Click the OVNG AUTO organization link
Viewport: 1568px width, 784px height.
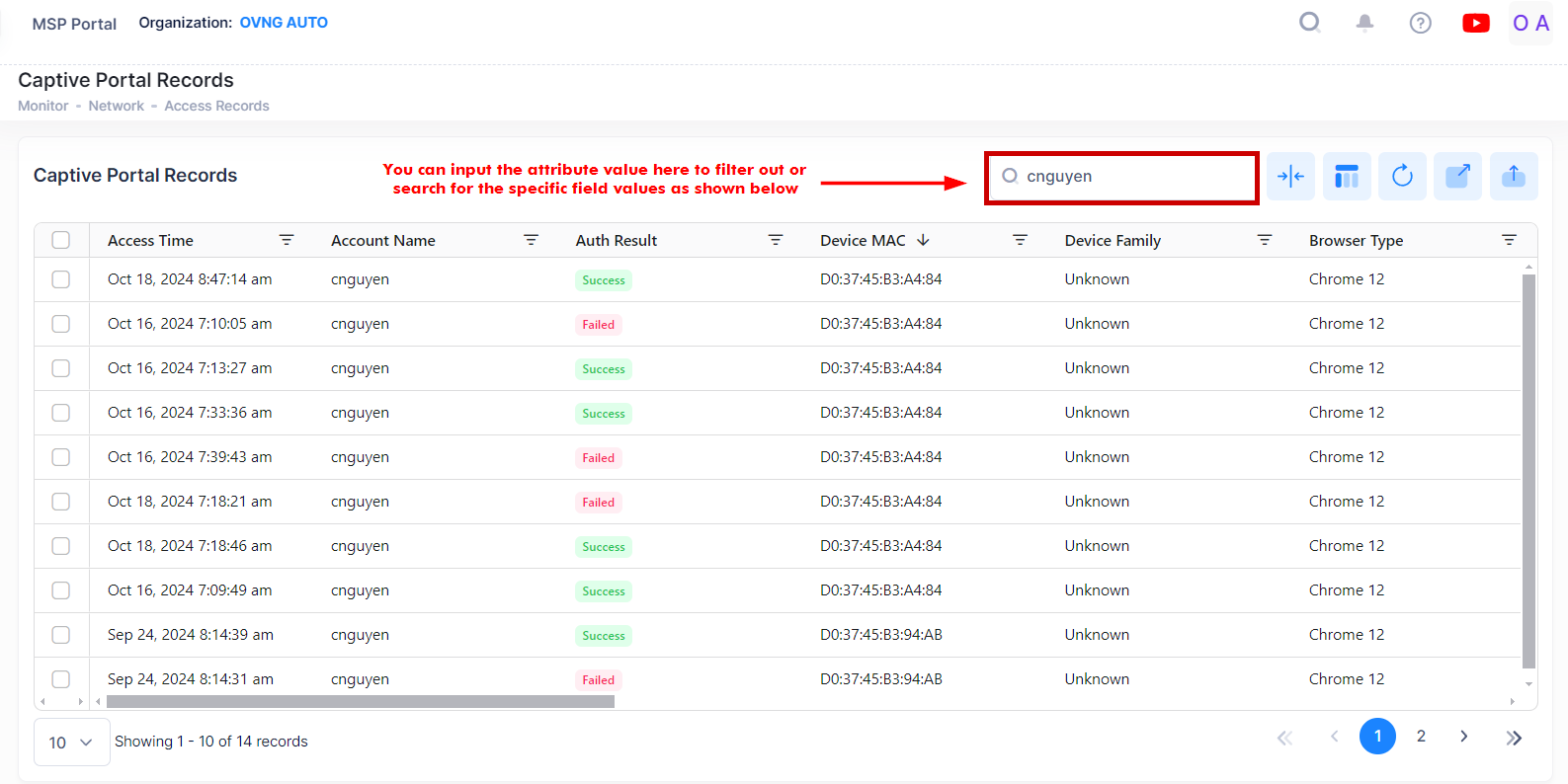(284, 23)
